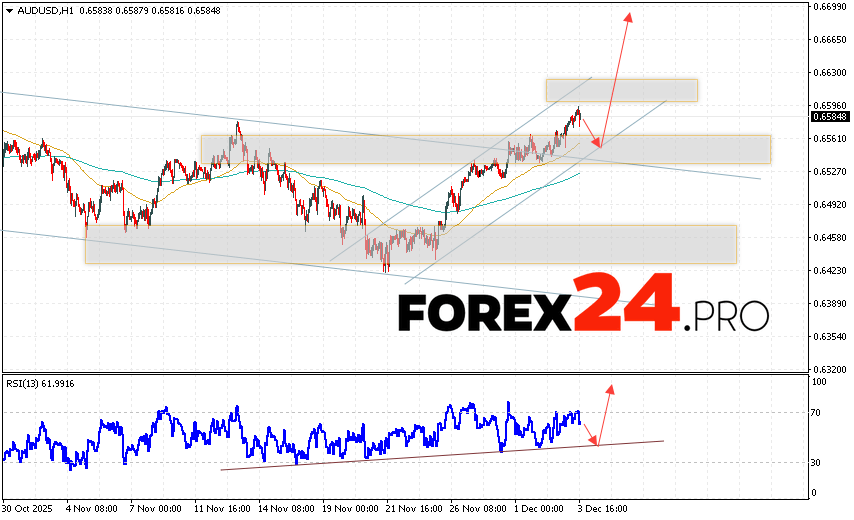Click the red RSI trendline
The image size is (854, 520).
coord(440,455)
